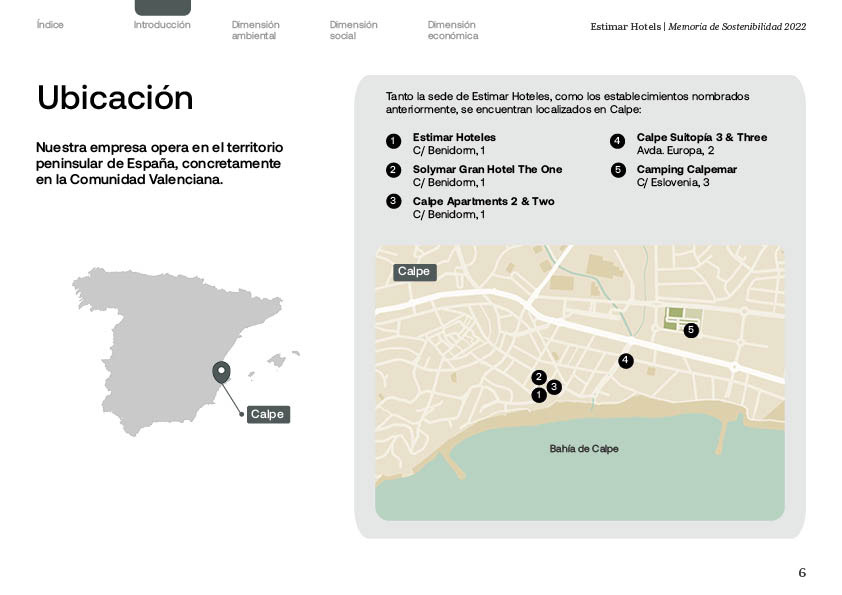
Task: Open the Índice navigation tab
Action: pyautogui.click(x=50, y=25)
